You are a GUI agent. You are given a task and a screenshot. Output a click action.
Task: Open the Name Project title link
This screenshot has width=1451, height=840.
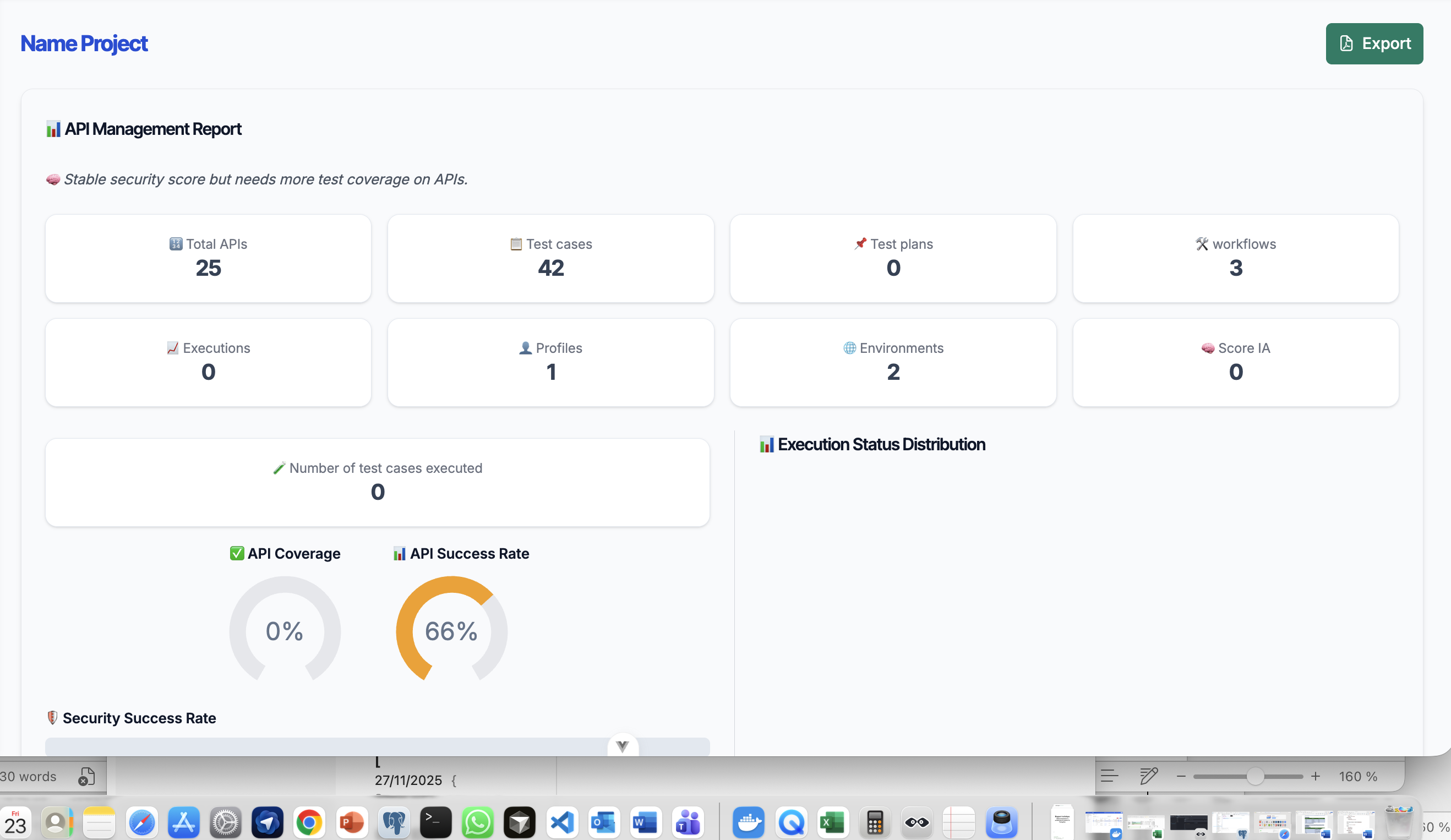click(84, 43)
